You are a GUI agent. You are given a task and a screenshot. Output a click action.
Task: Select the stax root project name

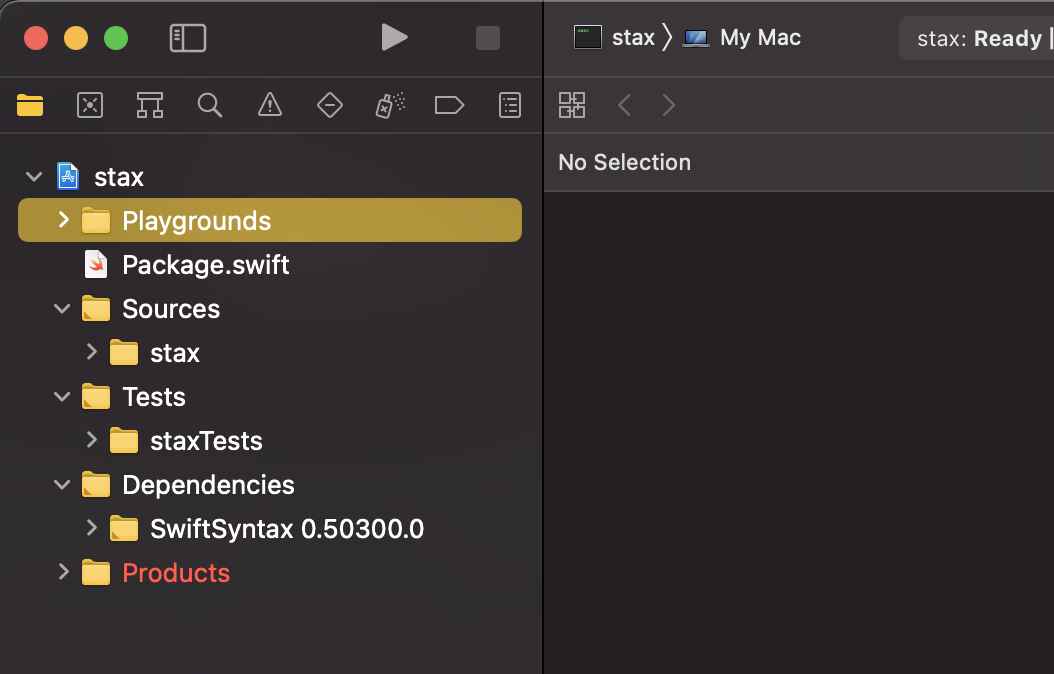coord(119,177)
